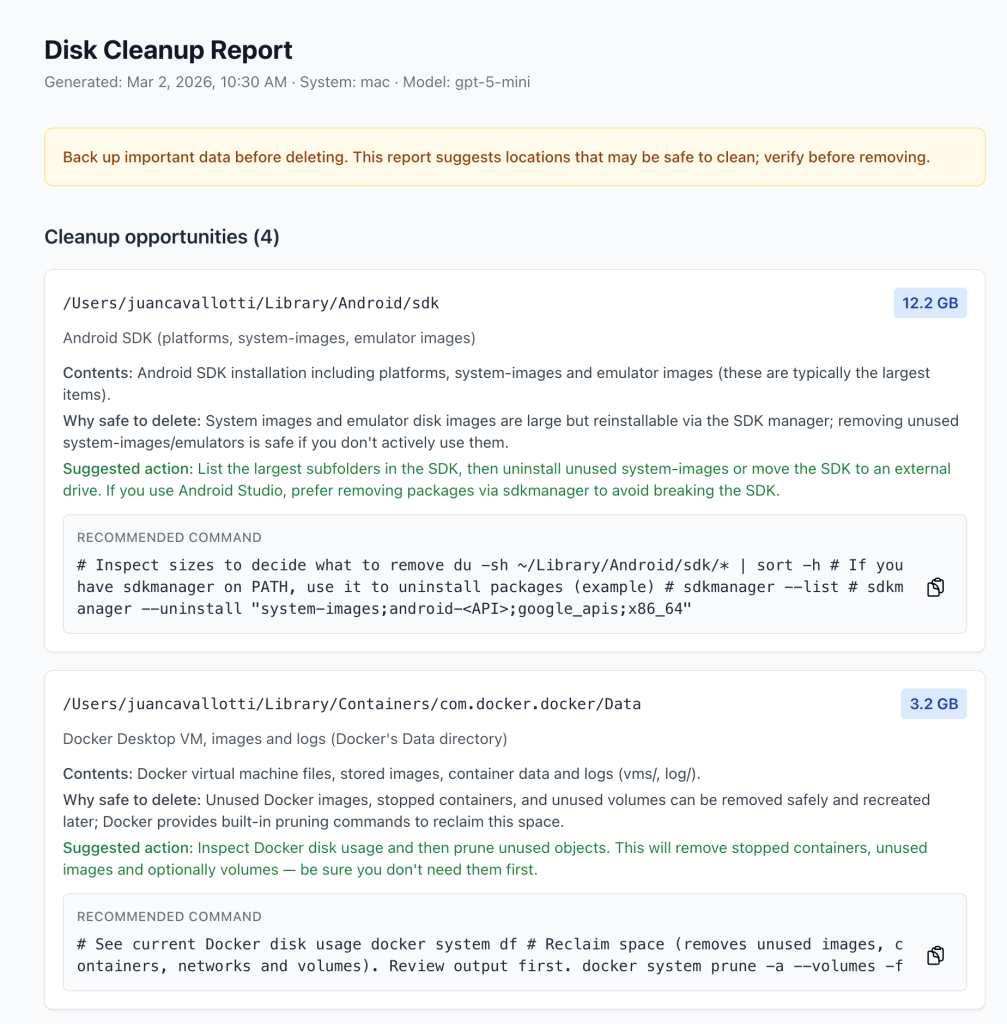Viewport: 1007px width, 1024px height.
Task: Select the com.docker.docker Data folder path
Action: click(351, 704)
